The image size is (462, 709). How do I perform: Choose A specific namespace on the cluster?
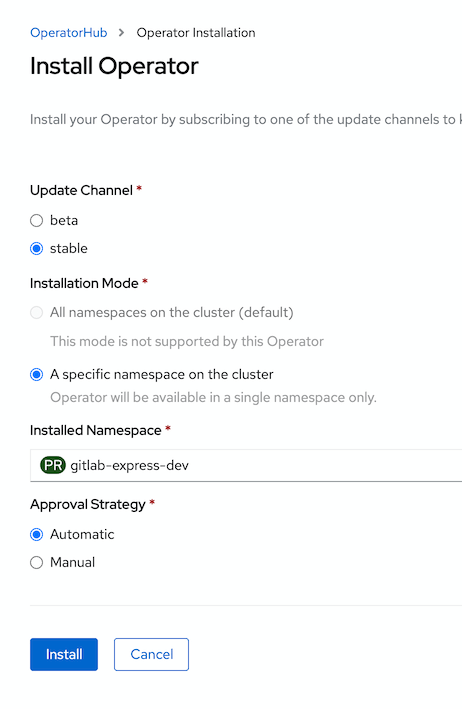tap(37, 374)
